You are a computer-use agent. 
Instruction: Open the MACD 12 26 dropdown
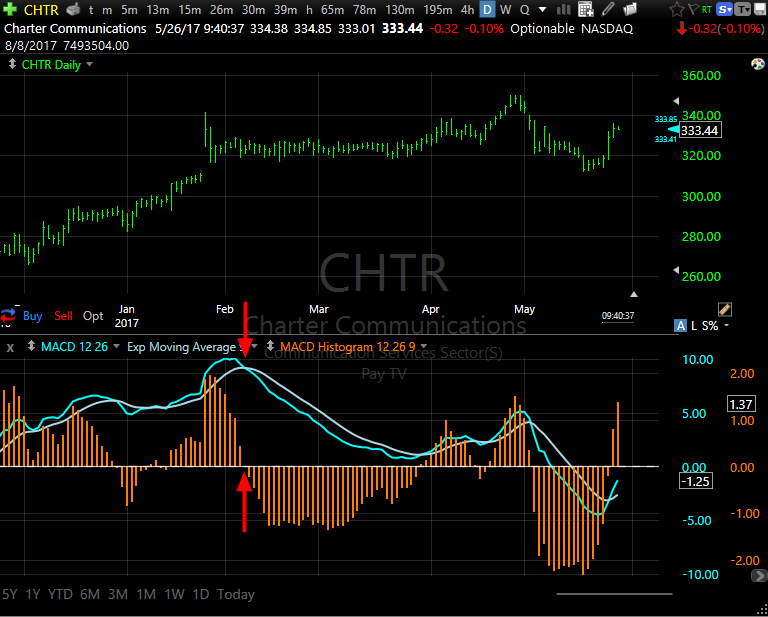coord(116,347)
